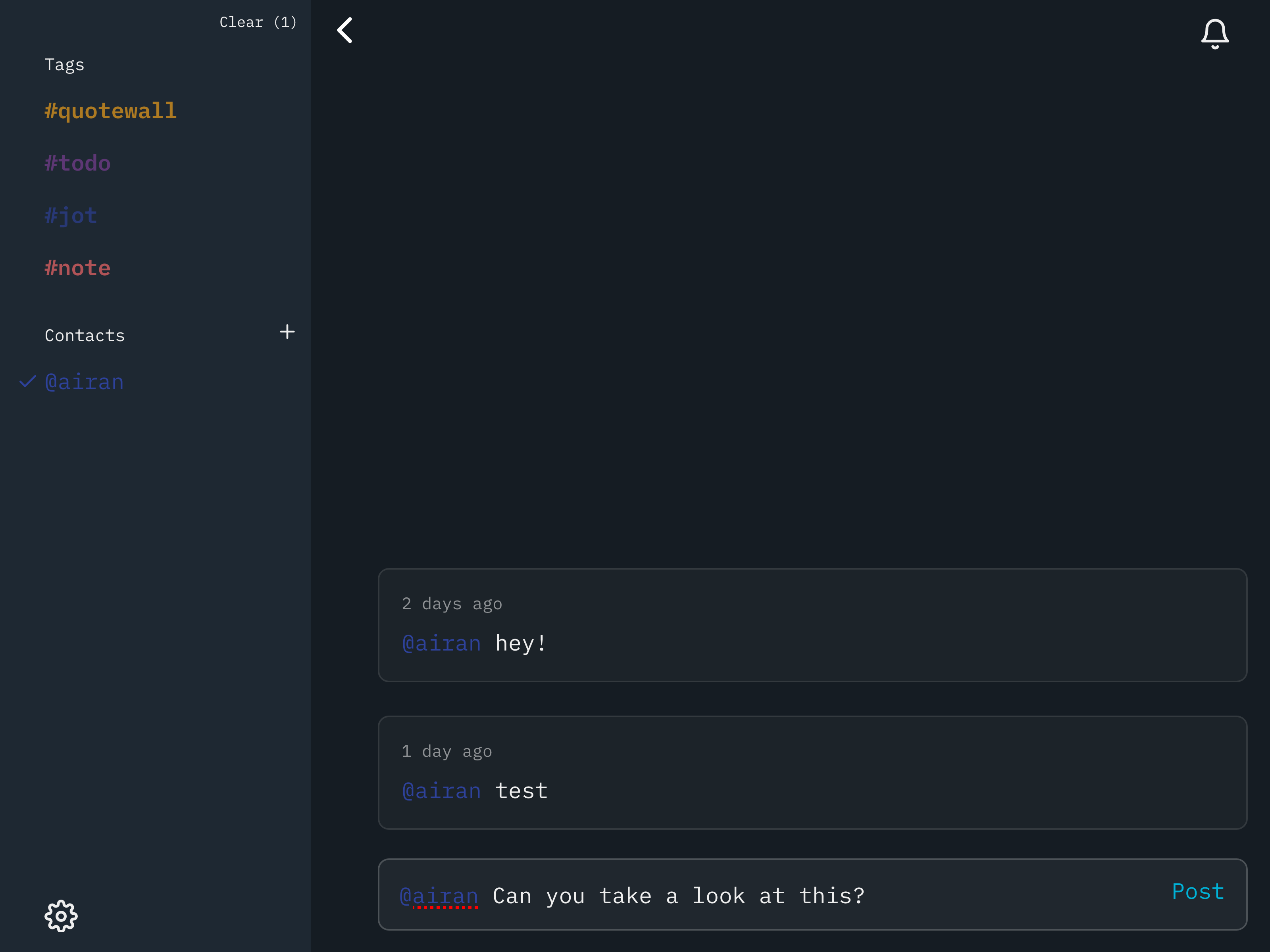Click the Contacts section header
Viewport: 1270px width, 952px height.
(85, 335)
